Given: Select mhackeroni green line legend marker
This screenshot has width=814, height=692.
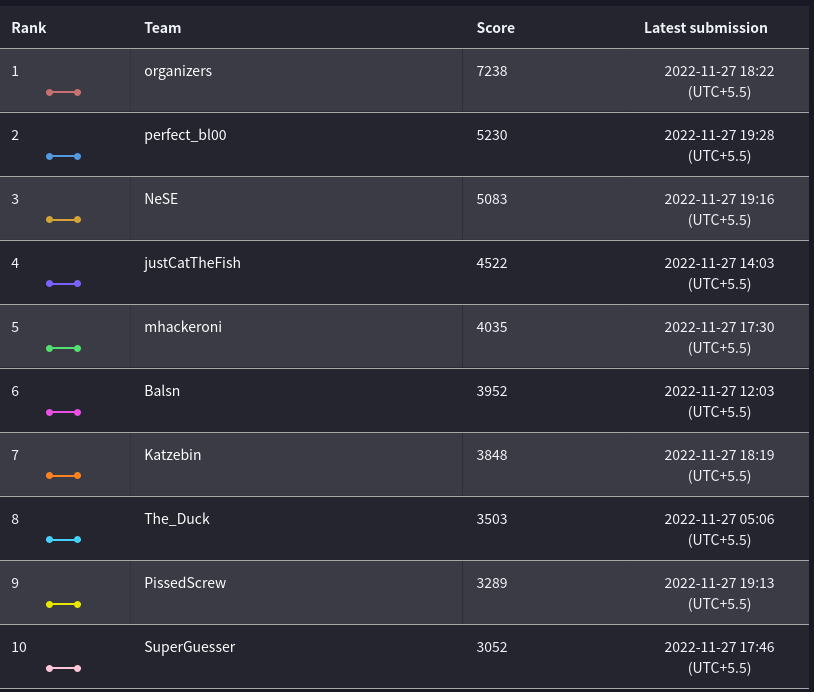Looking at the screenshot, I should coord(63,348).
